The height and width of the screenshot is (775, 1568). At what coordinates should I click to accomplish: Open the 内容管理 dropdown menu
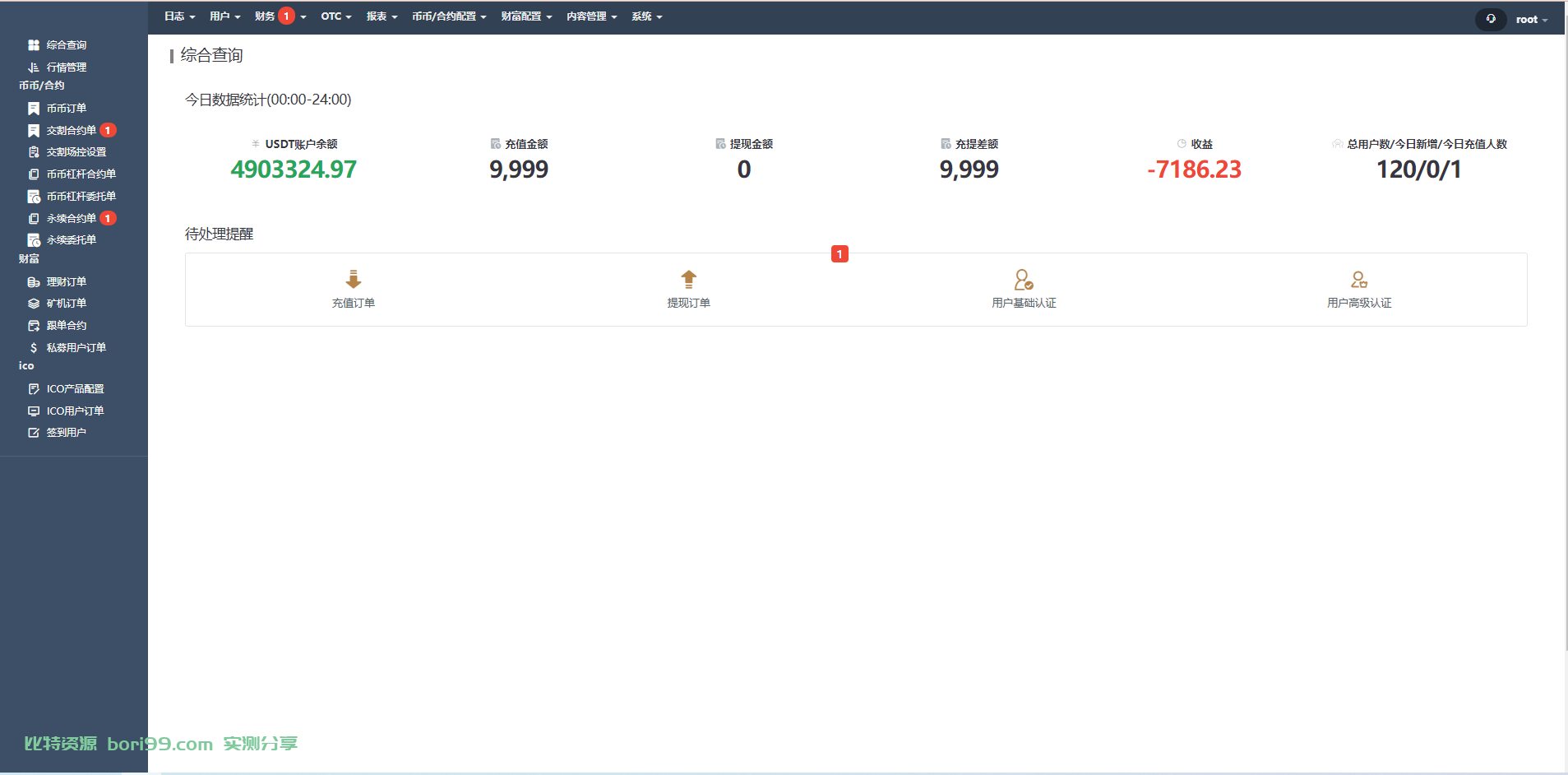click(x=591, y=16)
